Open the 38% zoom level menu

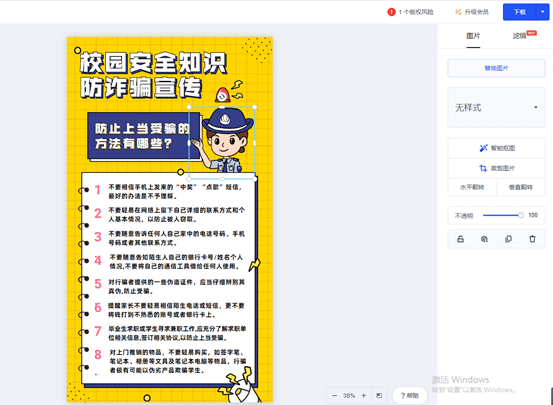pos(349,395)
